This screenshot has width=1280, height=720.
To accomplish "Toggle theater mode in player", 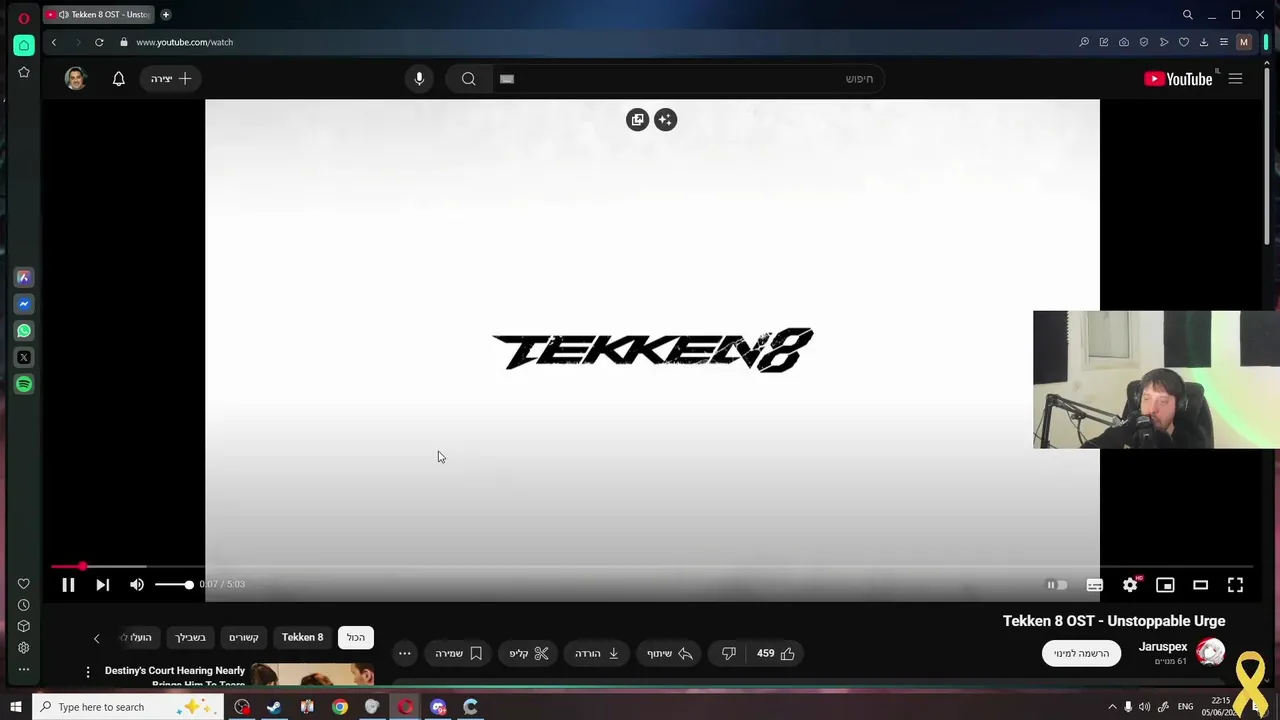I will pos(1200,585).
